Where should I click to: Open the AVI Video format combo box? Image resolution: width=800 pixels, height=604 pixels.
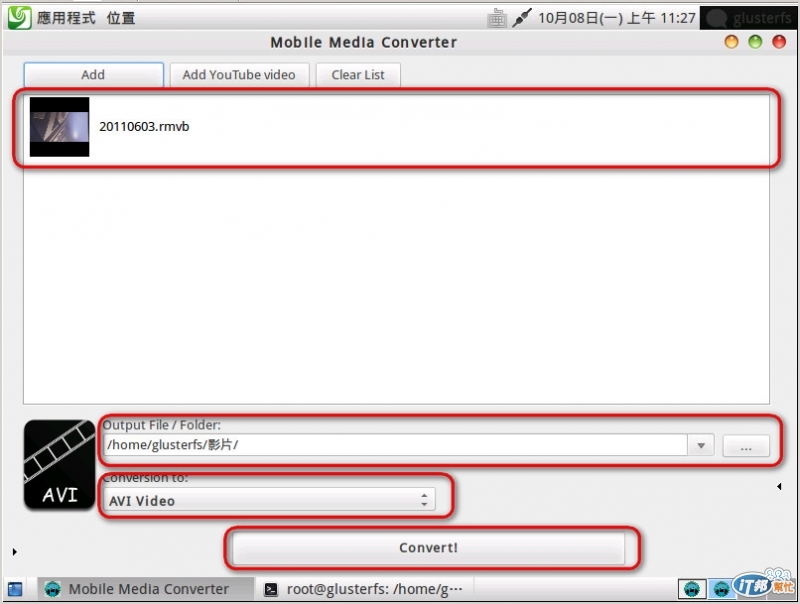pyautogui.click(x=269, y=500)
